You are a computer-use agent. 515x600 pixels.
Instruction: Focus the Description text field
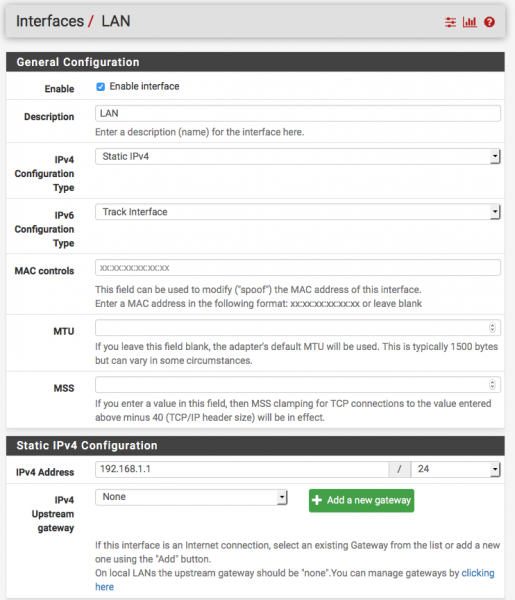(298, 114)
